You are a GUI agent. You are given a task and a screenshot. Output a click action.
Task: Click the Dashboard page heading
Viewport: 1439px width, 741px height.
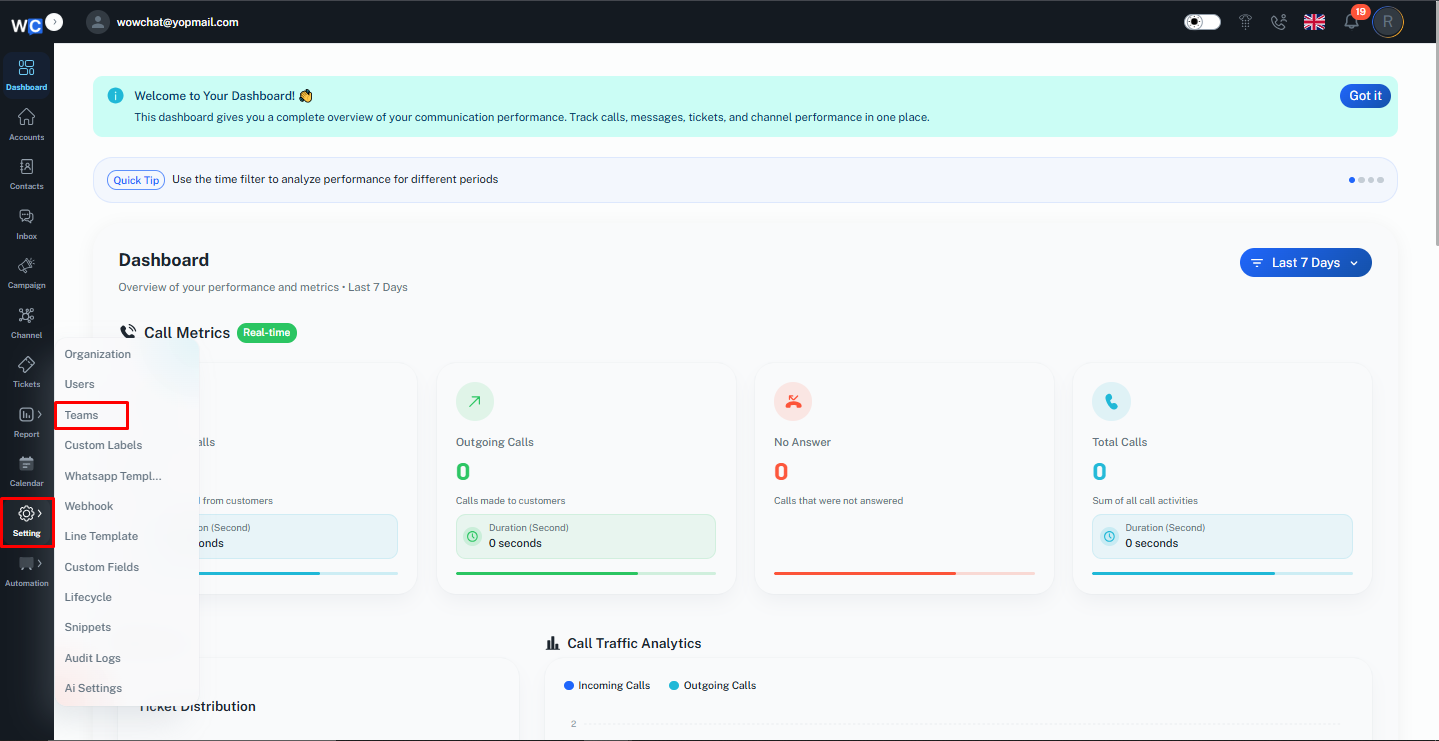tap(164, 260)
